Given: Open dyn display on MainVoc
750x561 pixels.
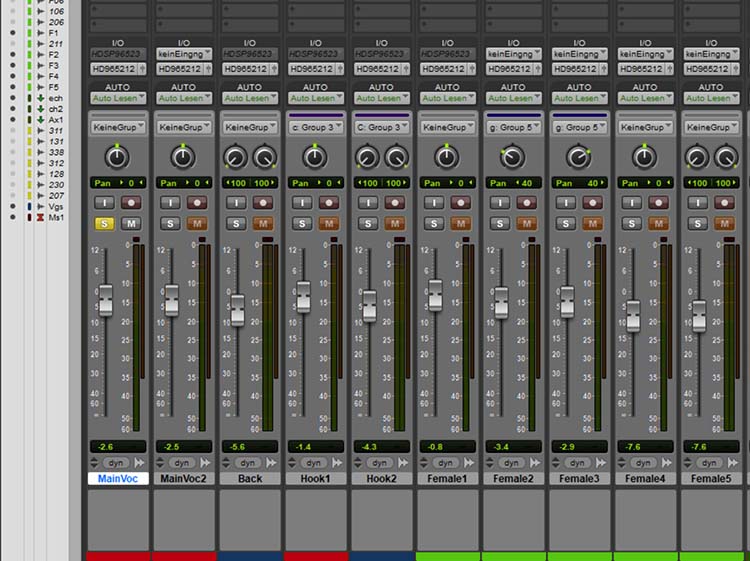Looking at the screenshot, I should point(116,463).
